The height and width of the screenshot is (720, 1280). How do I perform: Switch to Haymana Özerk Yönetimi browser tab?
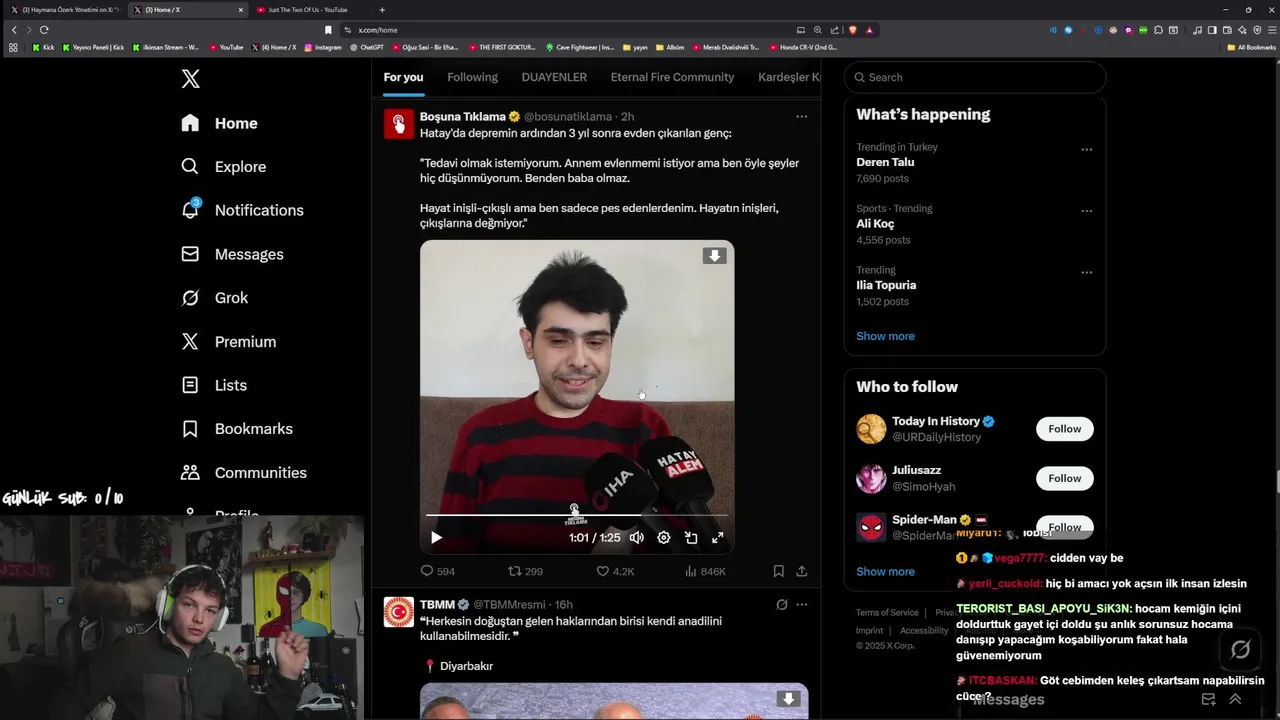(65, 10)
